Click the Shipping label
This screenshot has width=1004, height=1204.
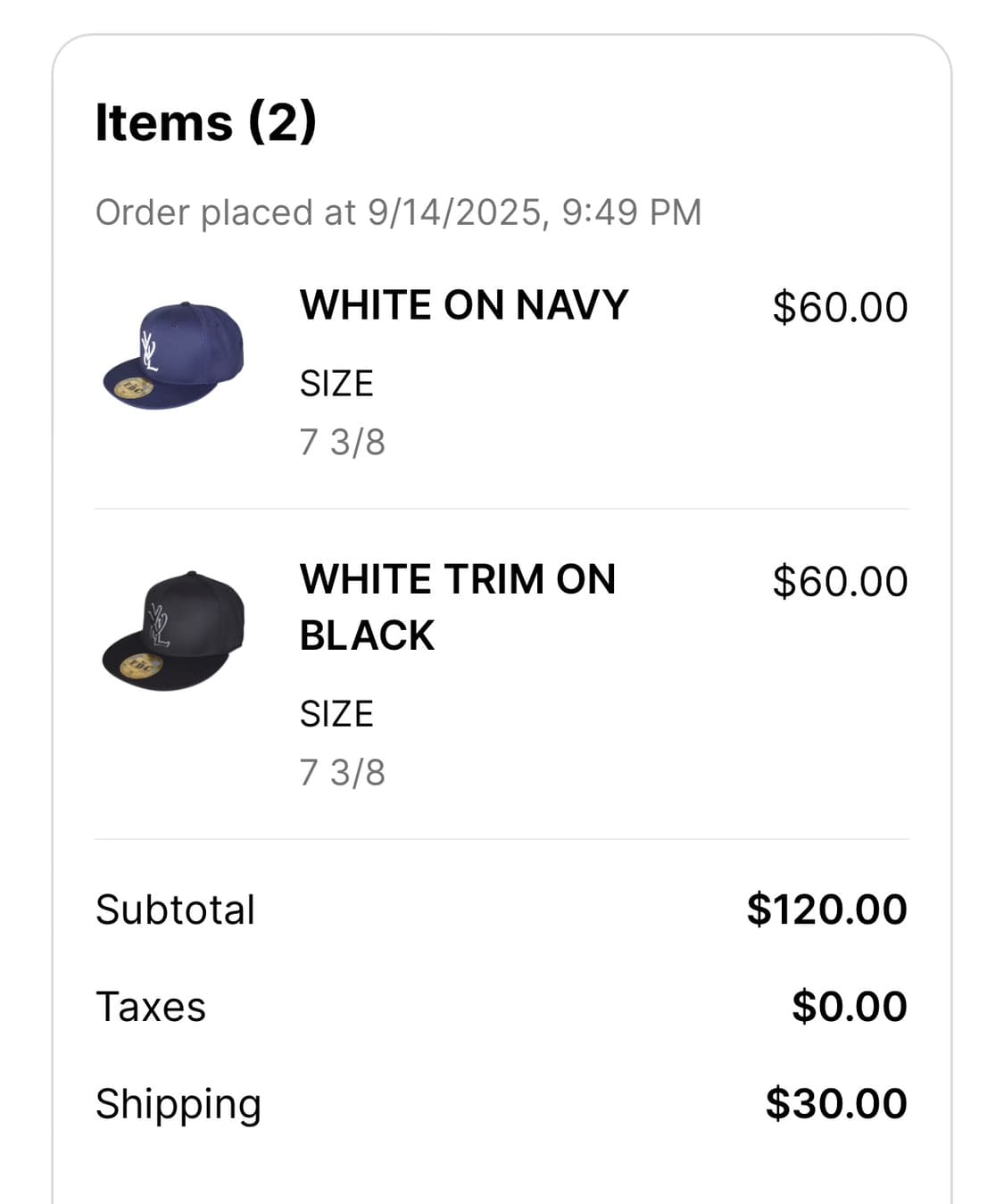click(178, 1104)
